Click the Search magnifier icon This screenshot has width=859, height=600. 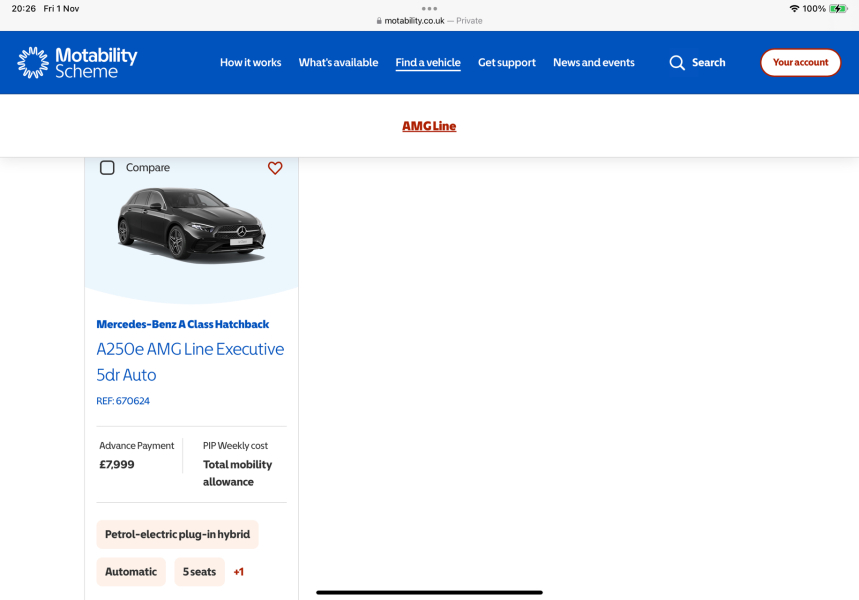point(677,62)
